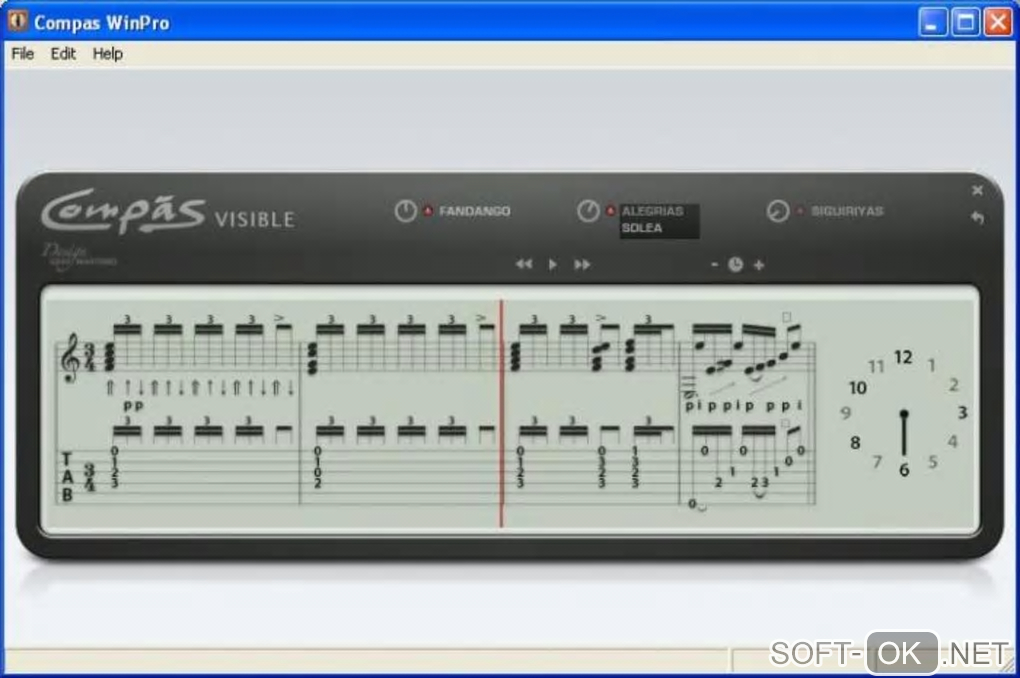Select ALEGRIAS in the dropdown list
Screen dimensions: 1020x678
click(652, 211)
